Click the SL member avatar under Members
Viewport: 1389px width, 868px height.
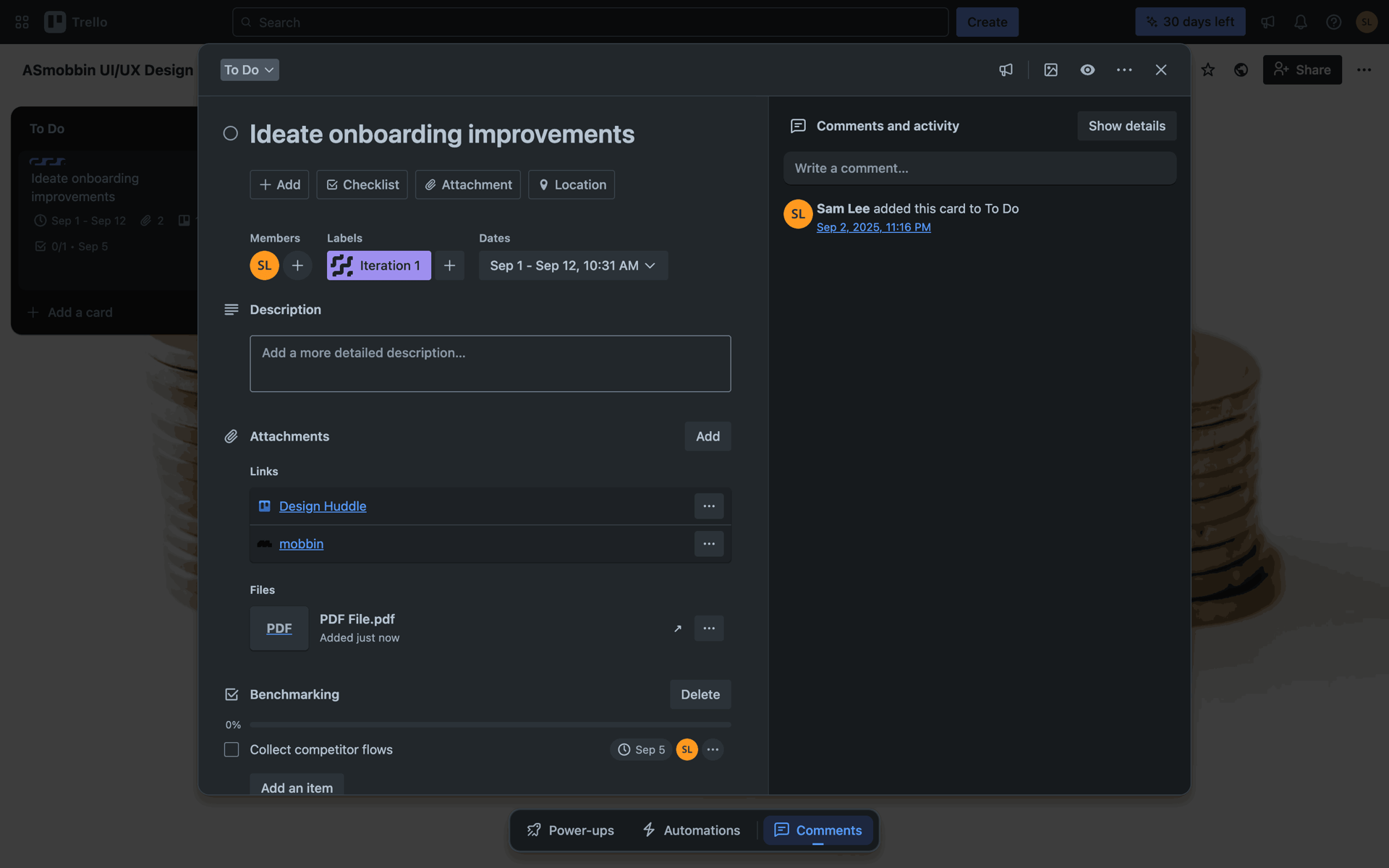tap(265, 265)
